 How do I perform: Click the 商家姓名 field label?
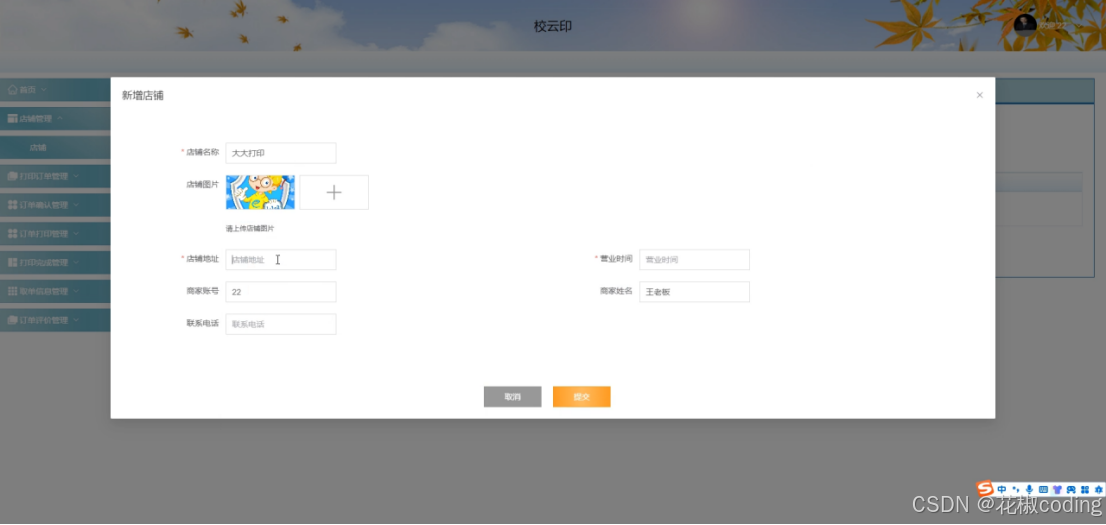616,291
